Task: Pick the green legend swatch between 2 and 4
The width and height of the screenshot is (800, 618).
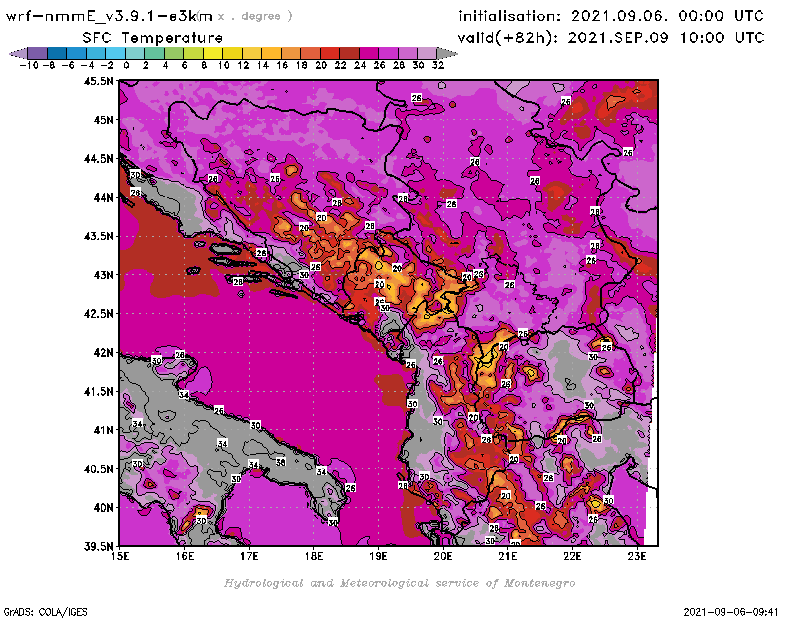Action: [x=154, y=53]
